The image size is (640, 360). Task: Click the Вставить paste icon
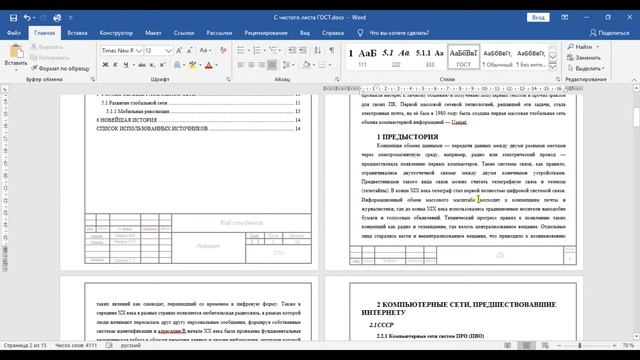click(x=16, y=52)
